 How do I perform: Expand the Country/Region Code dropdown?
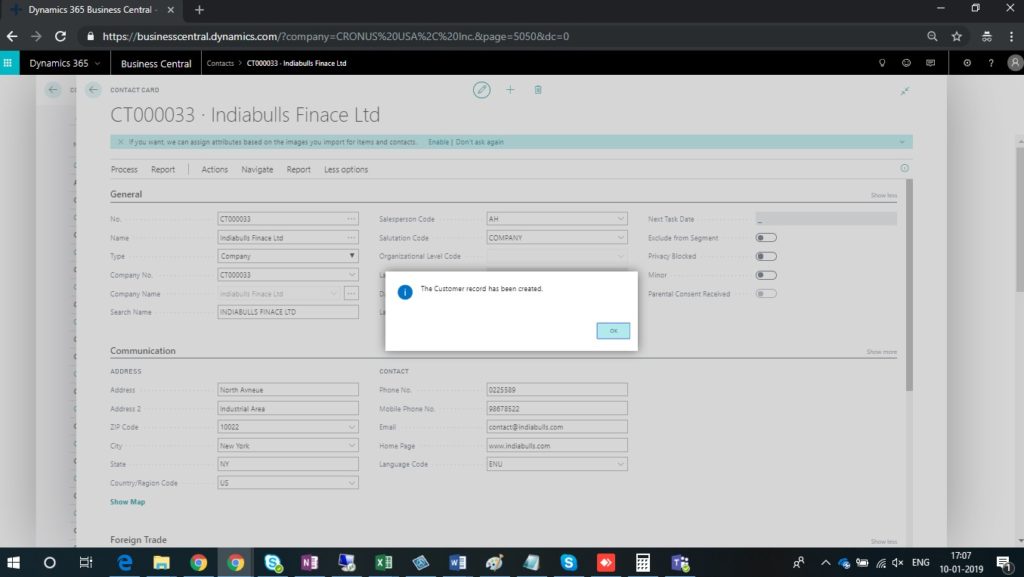352,483
